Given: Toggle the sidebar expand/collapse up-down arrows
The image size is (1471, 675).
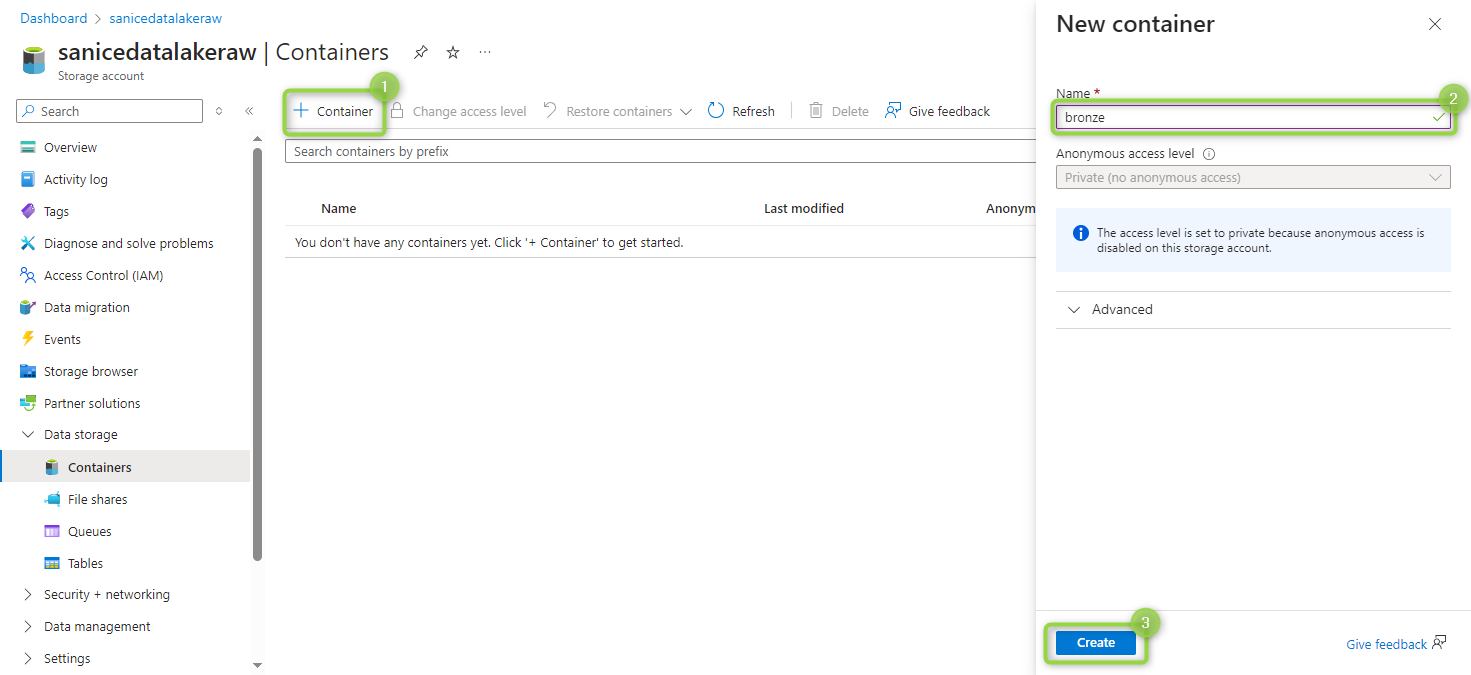Looking at the screenshot, I should [219, 111].
